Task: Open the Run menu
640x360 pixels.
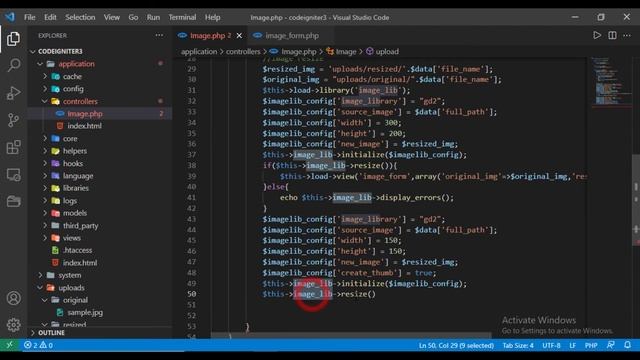Action: tap(153, 17)
